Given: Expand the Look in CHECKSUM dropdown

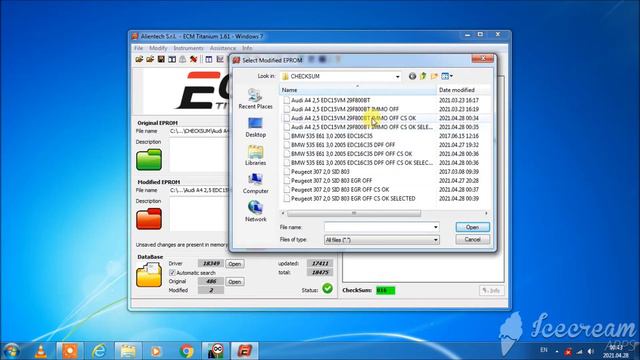Looking at the screenshot, I should (397, 76).
